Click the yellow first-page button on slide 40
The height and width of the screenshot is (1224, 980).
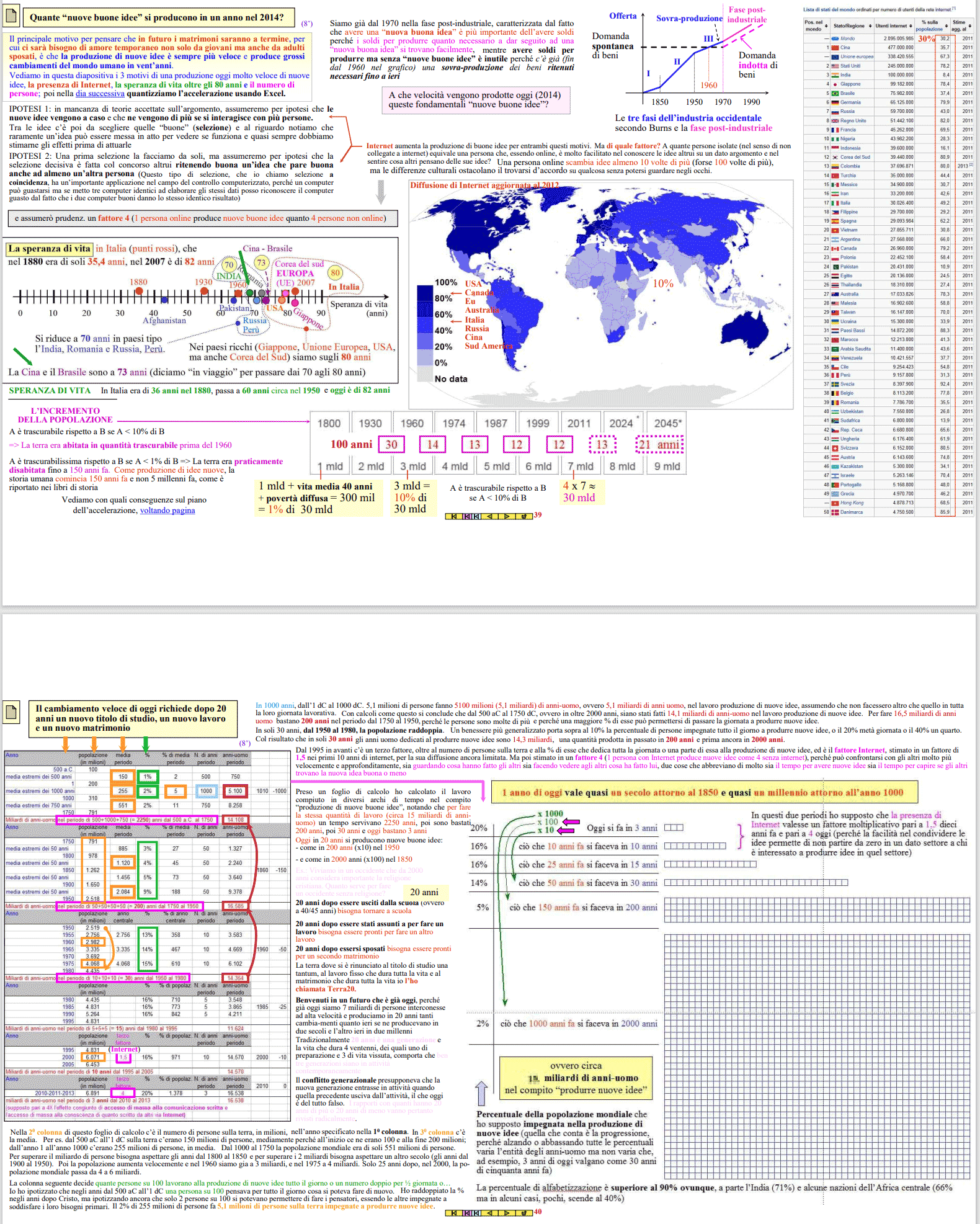point(454,1212)
